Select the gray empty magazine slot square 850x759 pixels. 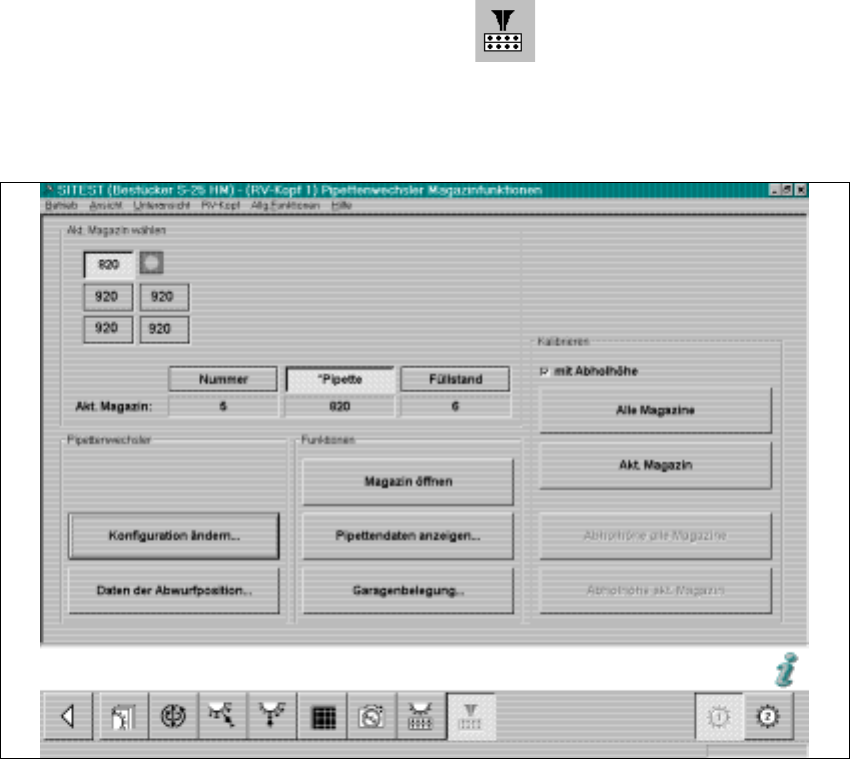pos(151,262)
